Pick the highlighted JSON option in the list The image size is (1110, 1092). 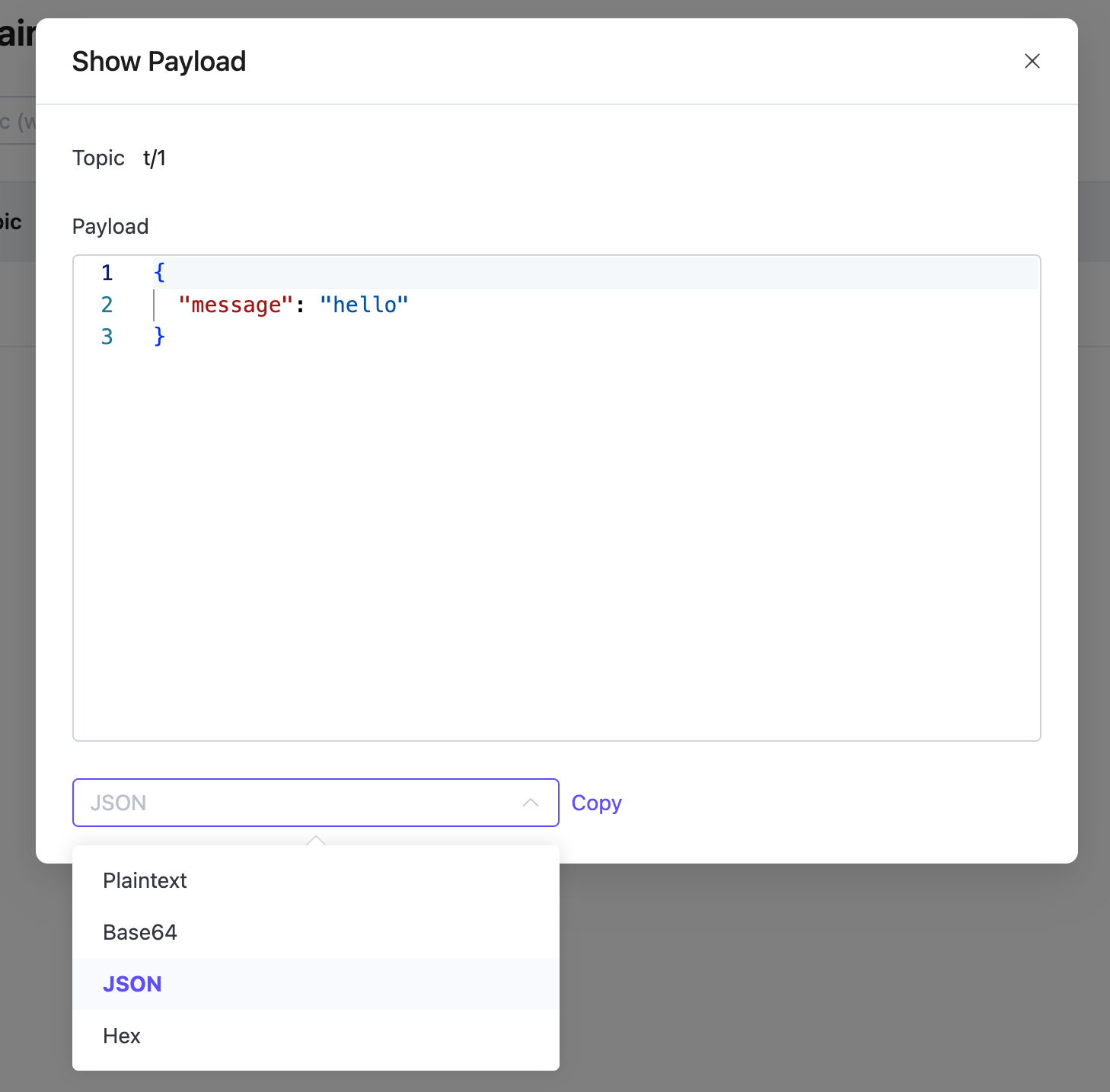point(132,984)
